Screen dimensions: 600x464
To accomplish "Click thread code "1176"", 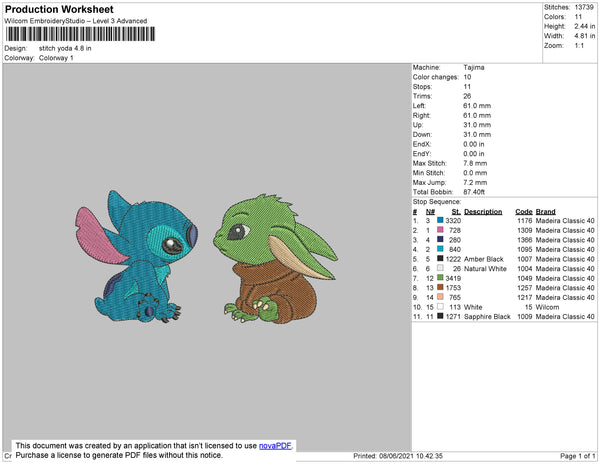I will [525, 221].
